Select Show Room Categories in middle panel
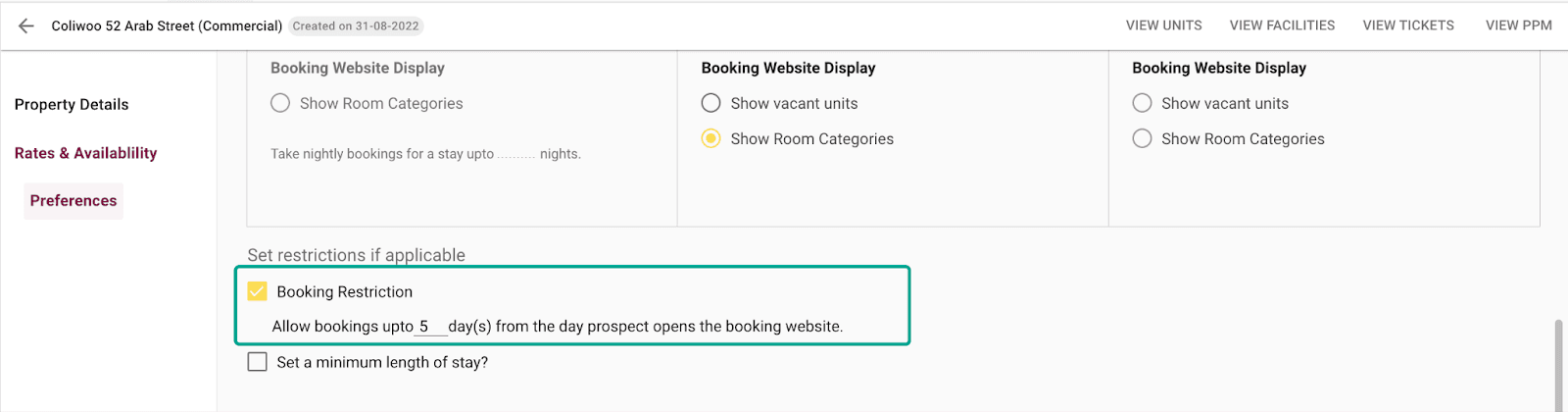 pyautogui.click(x=711, y=138)
